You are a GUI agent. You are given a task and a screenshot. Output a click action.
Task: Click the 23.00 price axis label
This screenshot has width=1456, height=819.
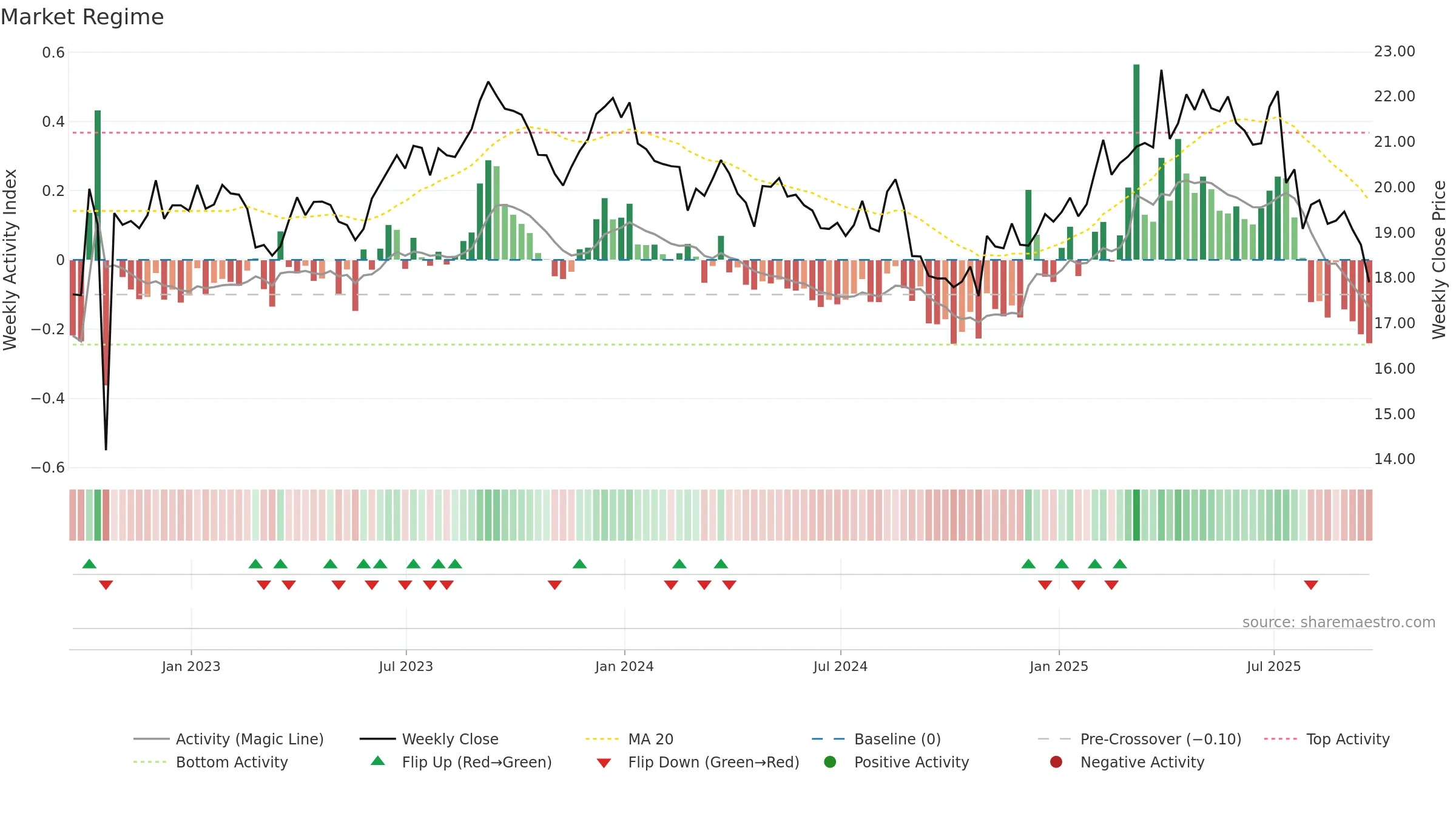click(x=1394, y=52)
